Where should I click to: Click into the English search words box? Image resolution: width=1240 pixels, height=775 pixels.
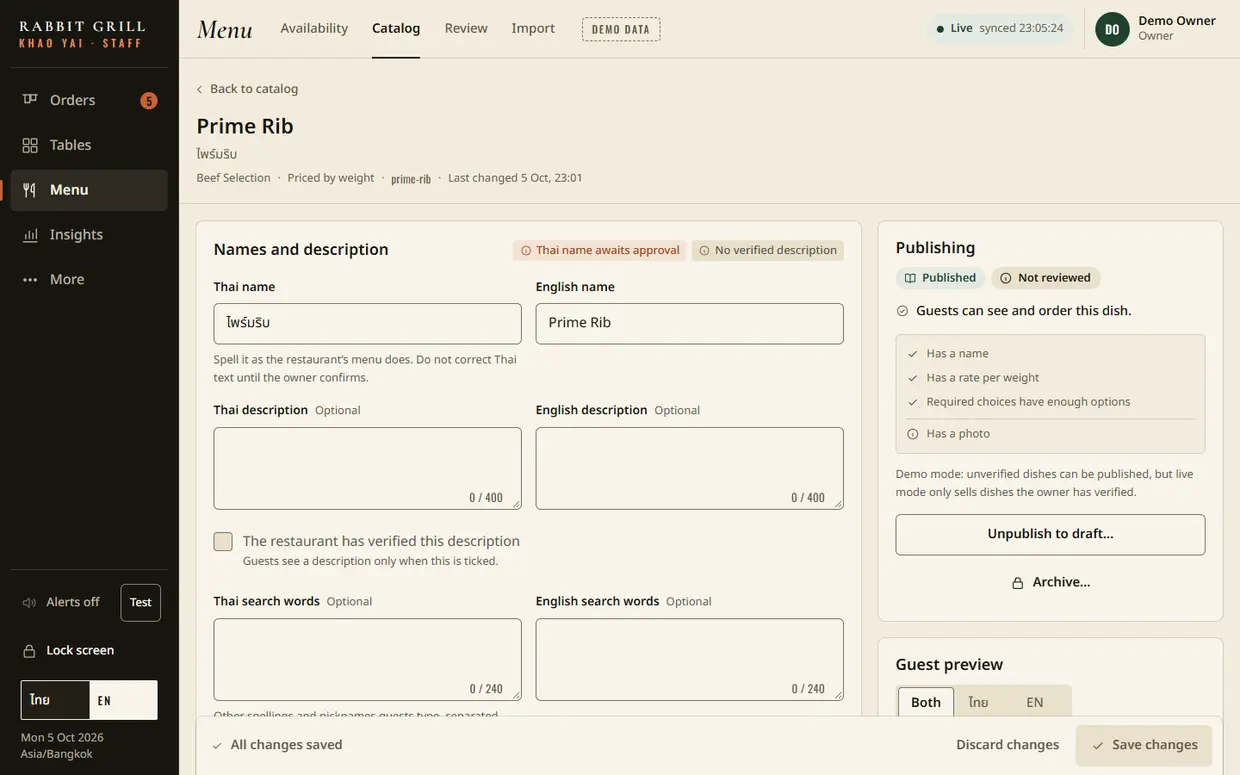pyautogui.click(x=689, y=660)
